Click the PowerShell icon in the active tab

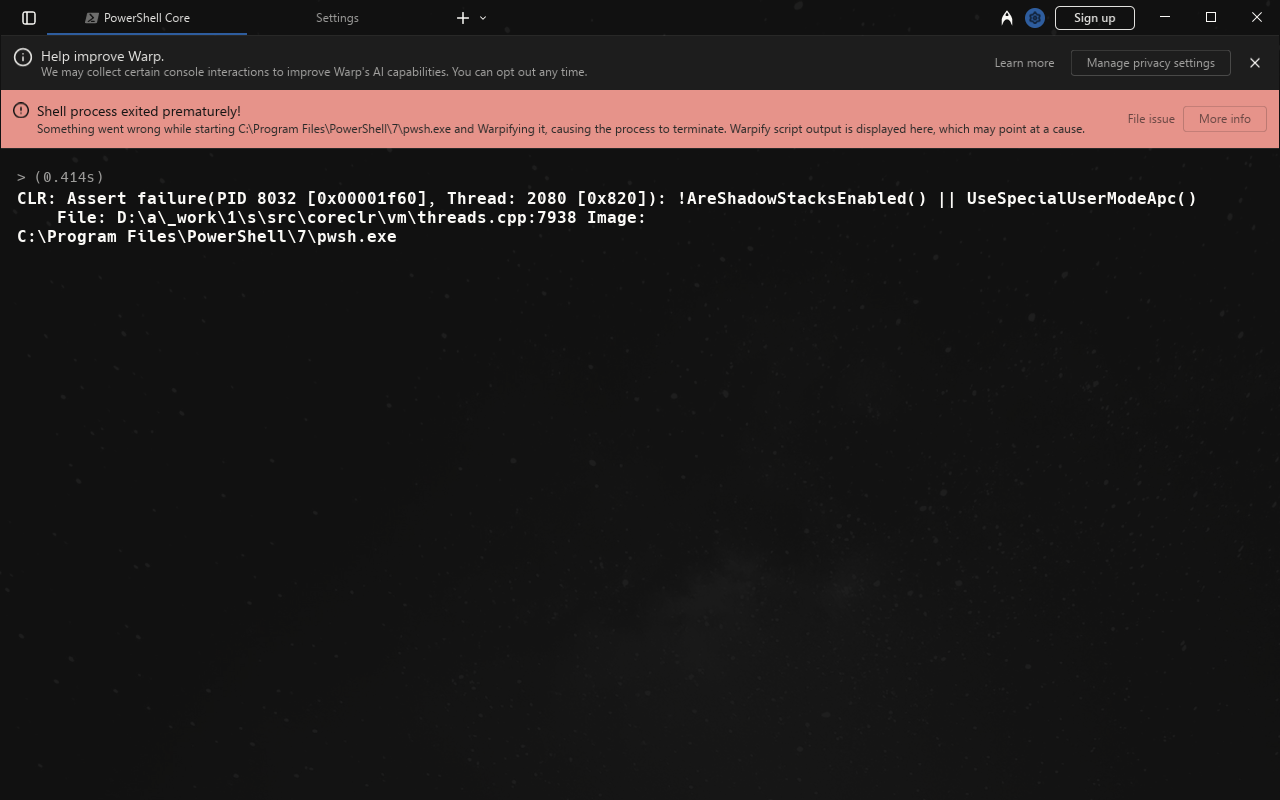92,18
